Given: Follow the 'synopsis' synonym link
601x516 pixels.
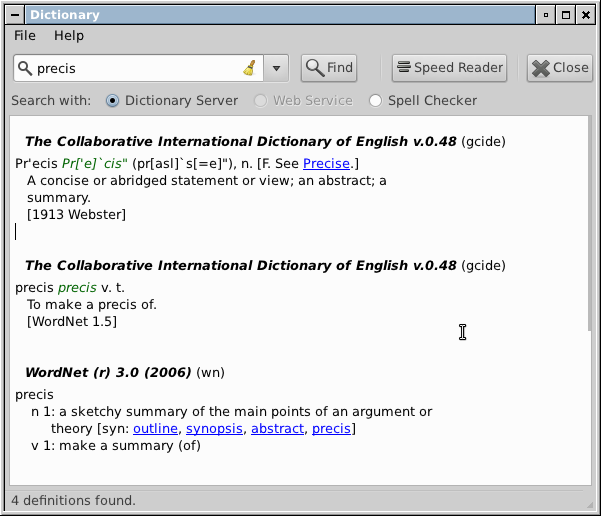Looking at the screenshot, I should click(214, 429).
